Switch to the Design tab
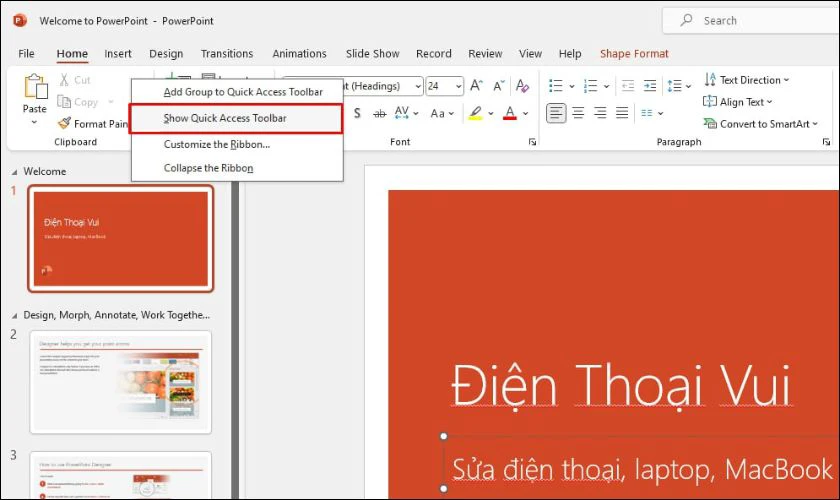This screenshot has height=500, width=840. (x=166, y=54)
